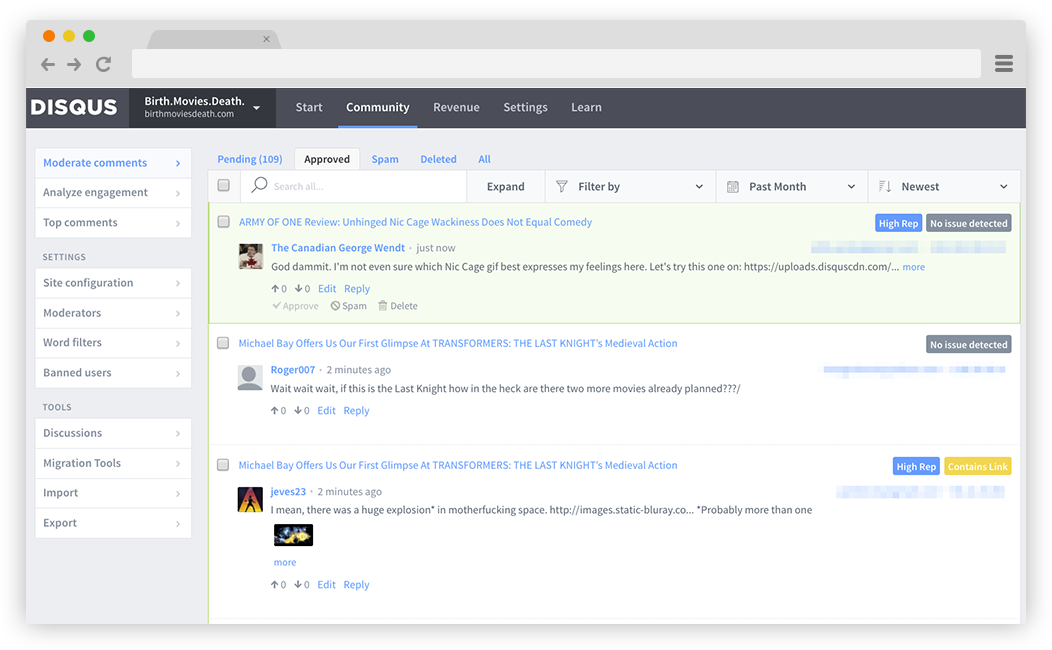
Task: Open Top comments in the sidebar
Action: pos(113,223)
